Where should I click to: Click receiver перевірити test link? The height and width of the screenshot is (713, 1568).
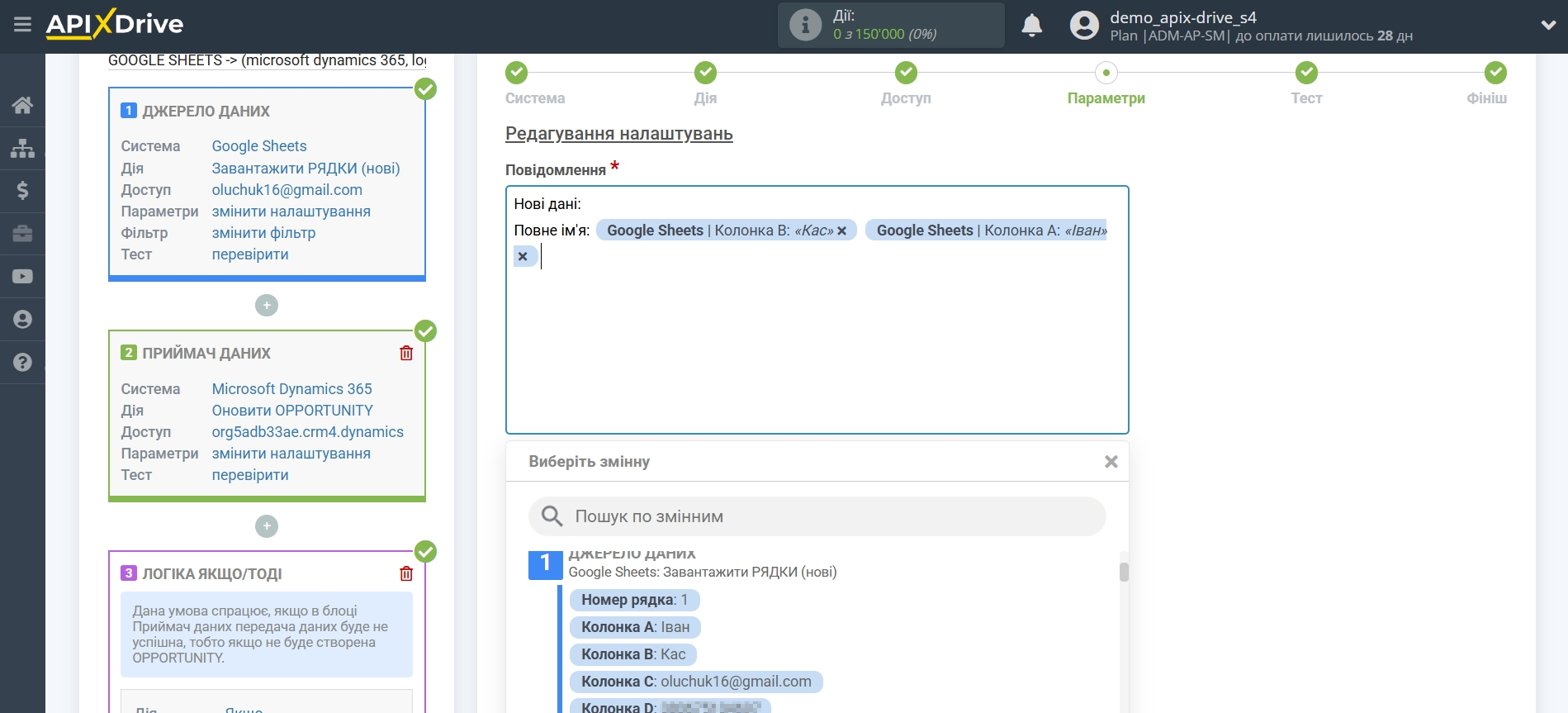[x=250, y=474]
